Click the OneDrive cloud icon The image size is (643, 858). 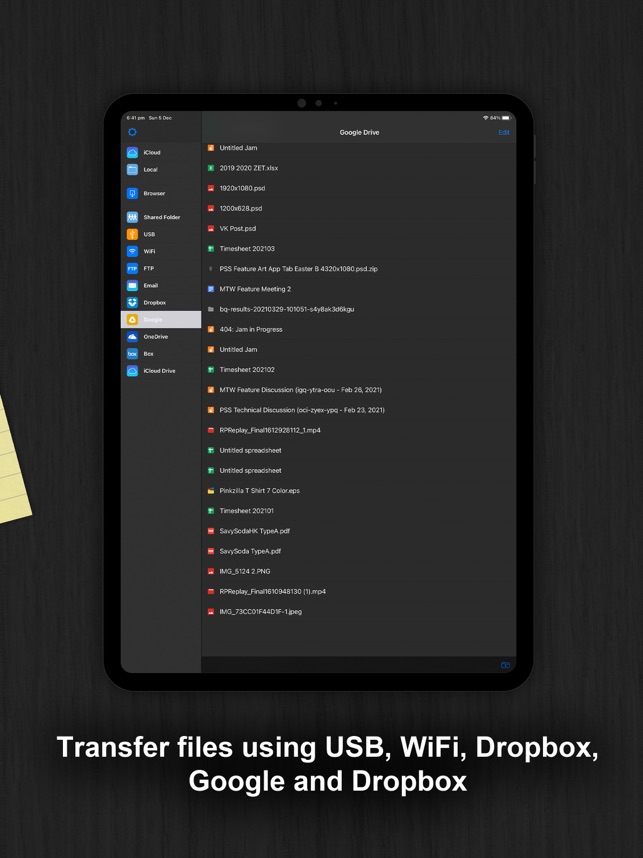(132, 337)
